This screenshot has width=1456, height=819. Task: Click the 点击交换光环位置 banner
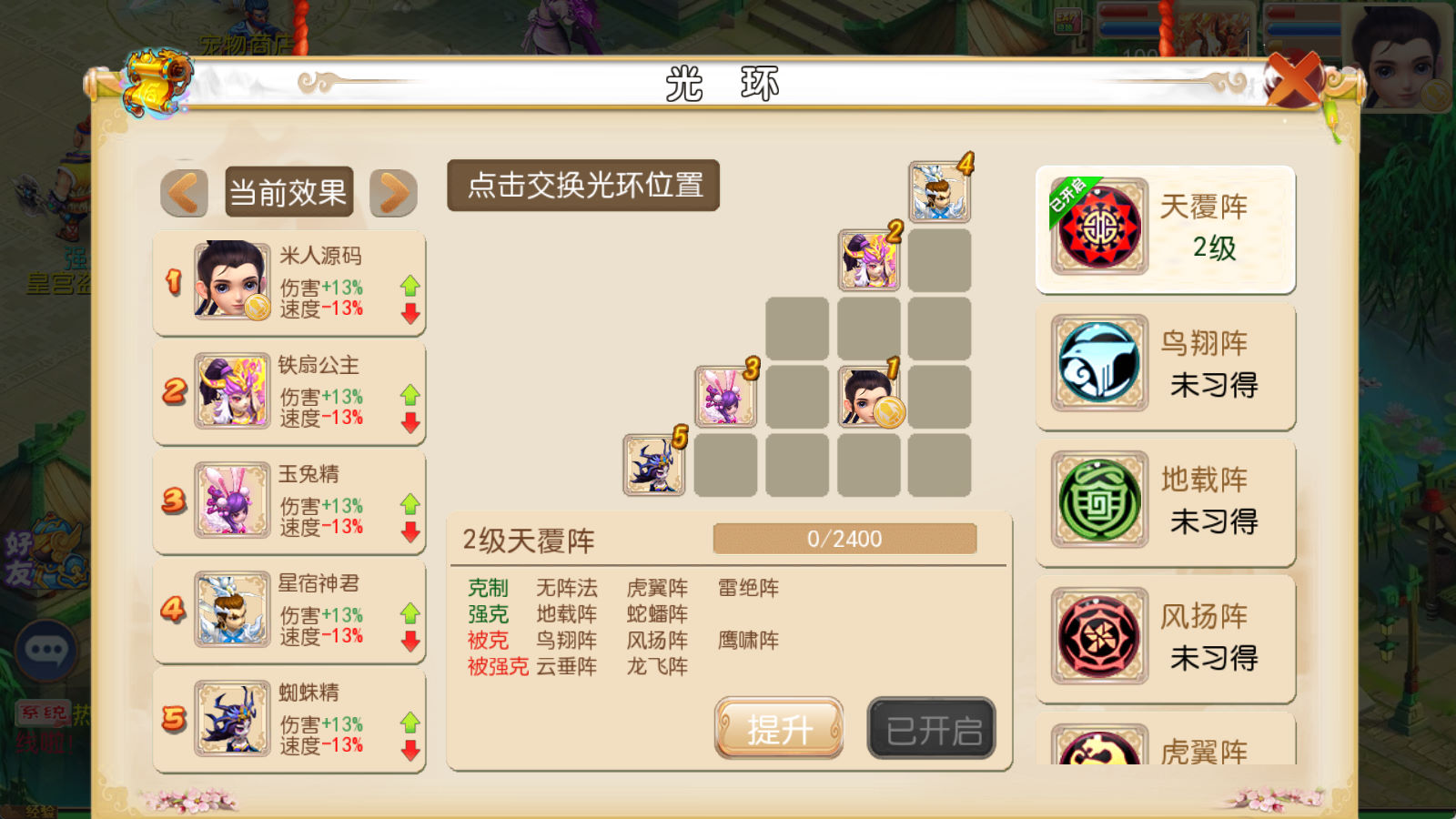(x=583, y=186)
